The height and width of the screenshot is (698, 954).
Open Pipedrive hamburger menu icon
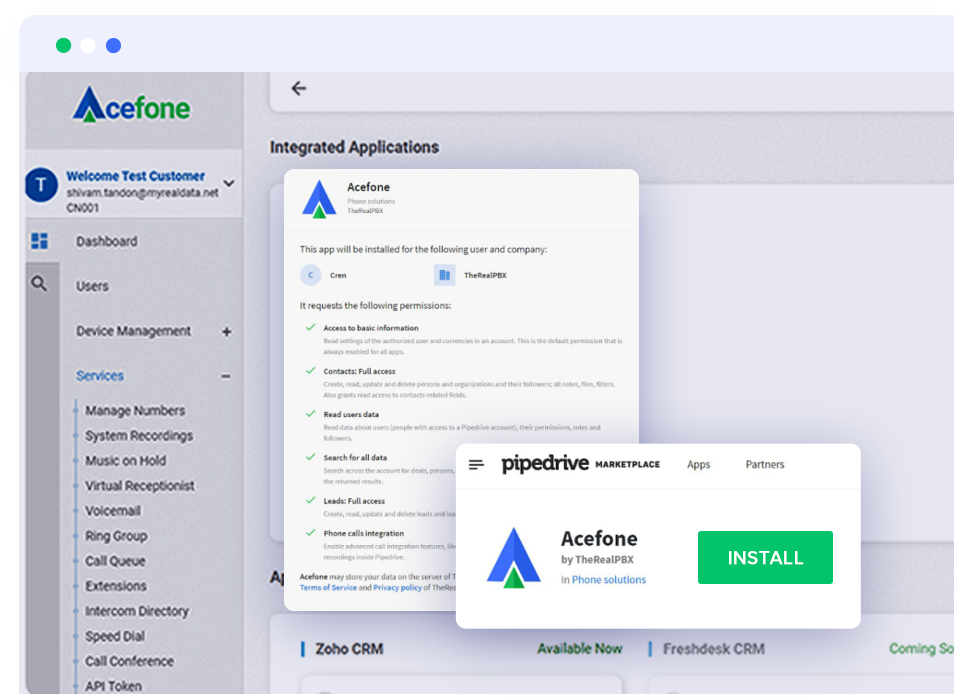[x=476, y=465]
